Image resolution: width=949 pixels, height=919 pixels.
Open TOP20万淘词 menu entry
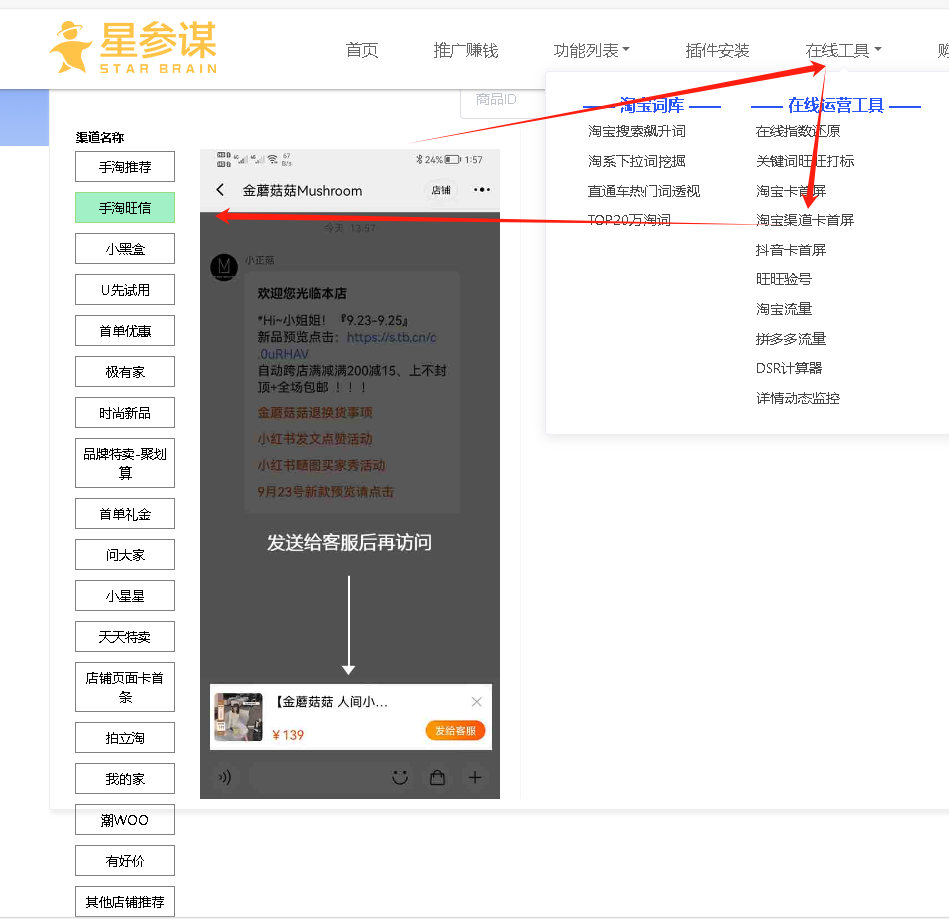[x=629, y=220]
